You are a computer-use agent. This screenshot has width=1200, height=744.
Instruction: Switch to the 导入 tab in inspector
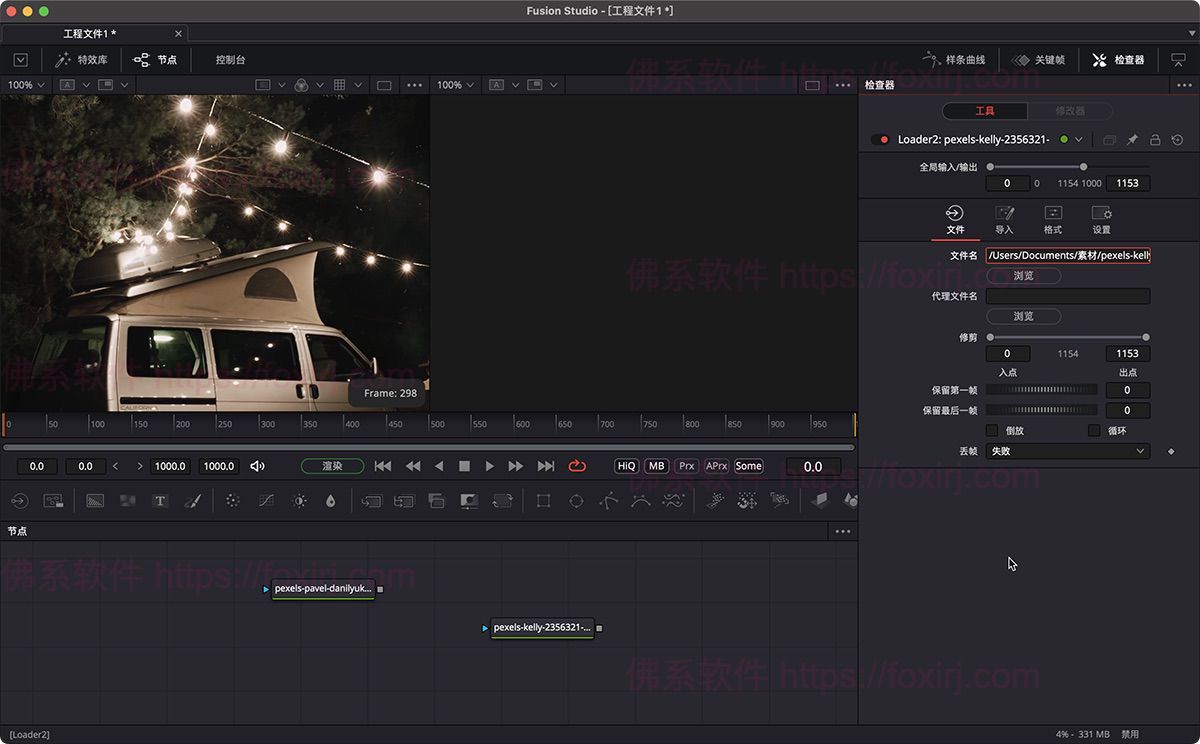click(1004, 220)
